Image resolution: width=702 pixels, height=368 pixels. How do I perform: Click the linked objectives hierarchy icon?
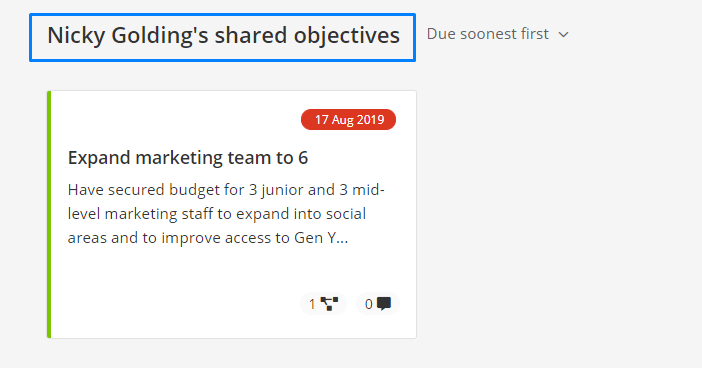330,304
